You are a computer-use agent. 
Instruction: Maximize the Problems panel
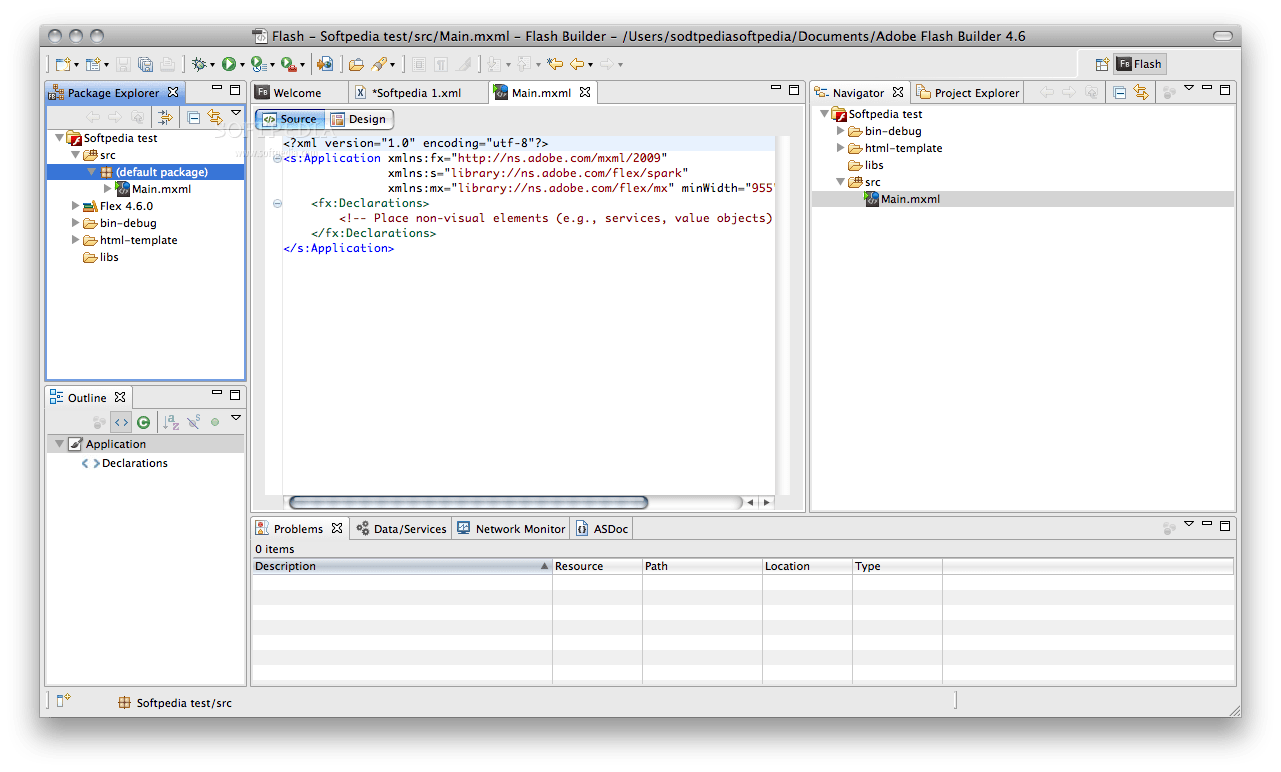point(1225,524)
